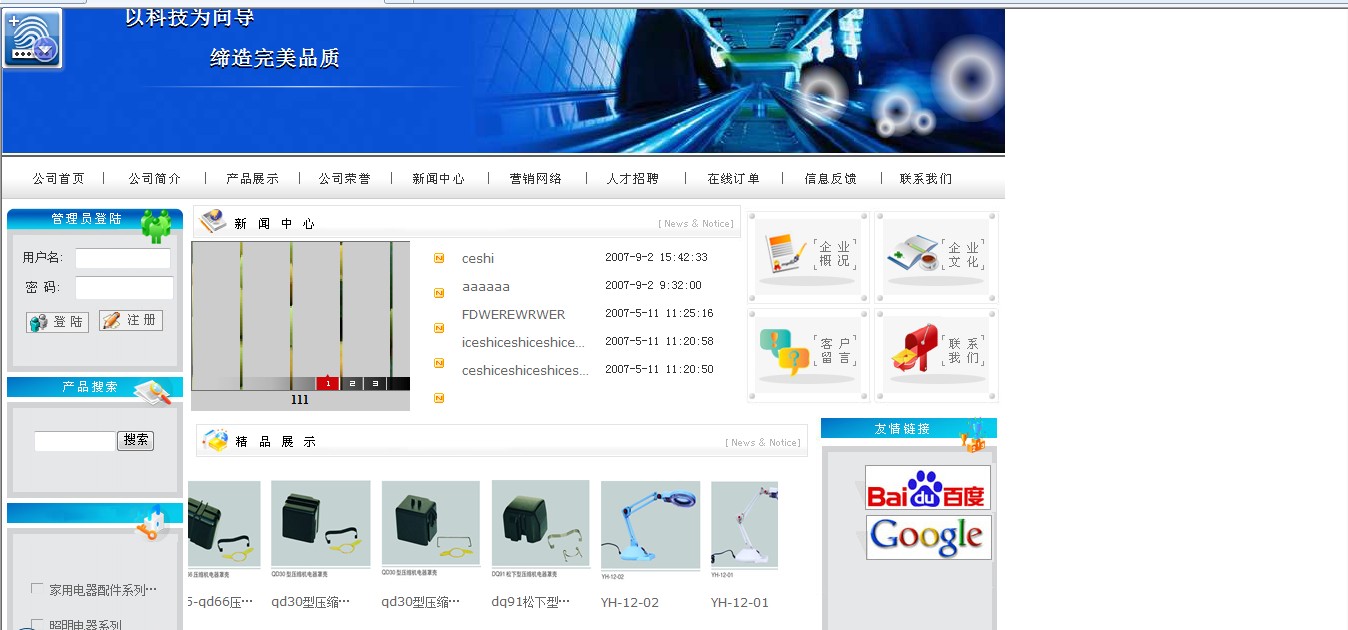Click the 联系我们 red mailbox icon
This screenshot has height=630, width=1348.
click(x=936, y=355)
